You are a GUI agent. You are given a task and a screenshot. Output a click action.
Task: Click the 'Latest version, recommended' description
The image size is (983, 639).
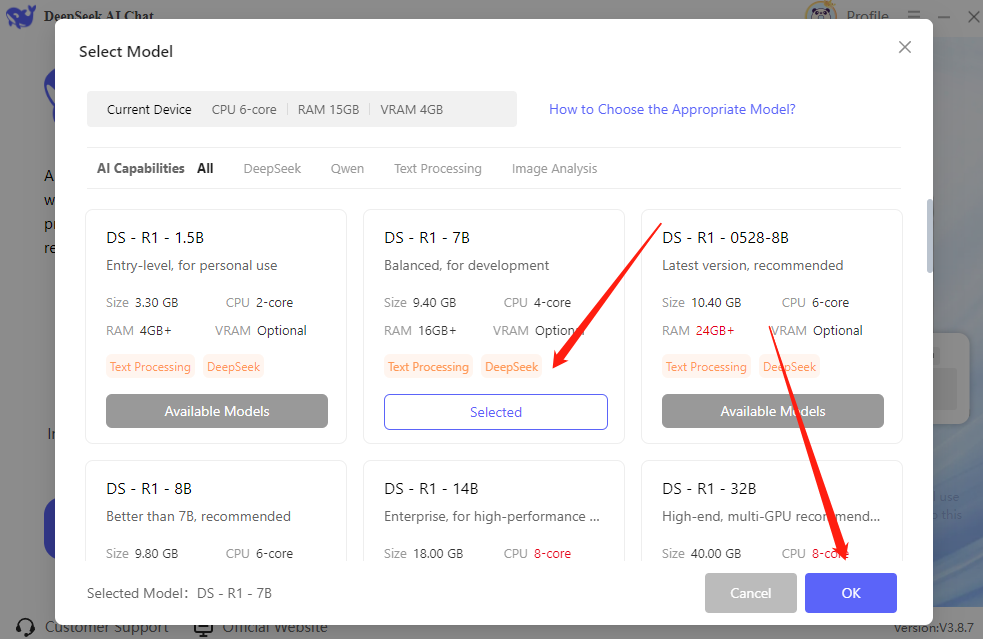[752, 265]
